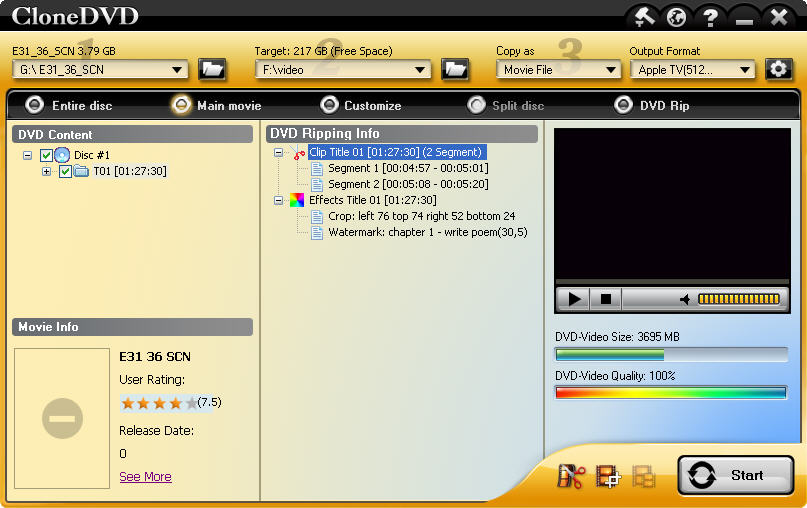
Task: Select Watermark chapter 1 write poem entry
Action: [428, 232]
